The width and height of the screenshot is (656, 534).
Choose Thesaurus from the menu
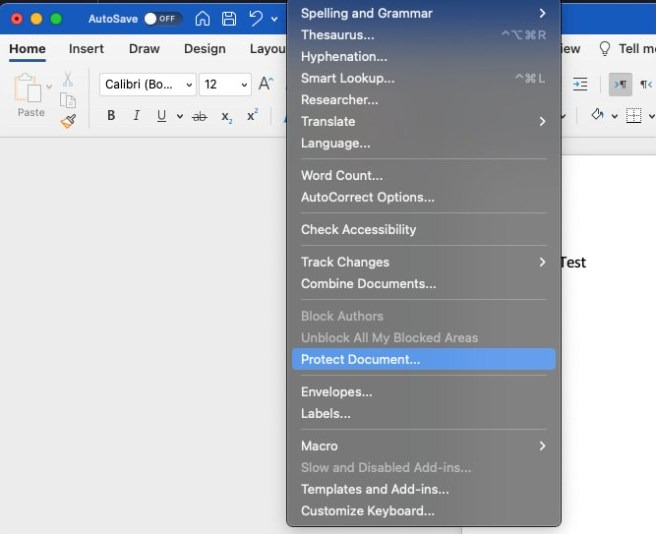424,35
